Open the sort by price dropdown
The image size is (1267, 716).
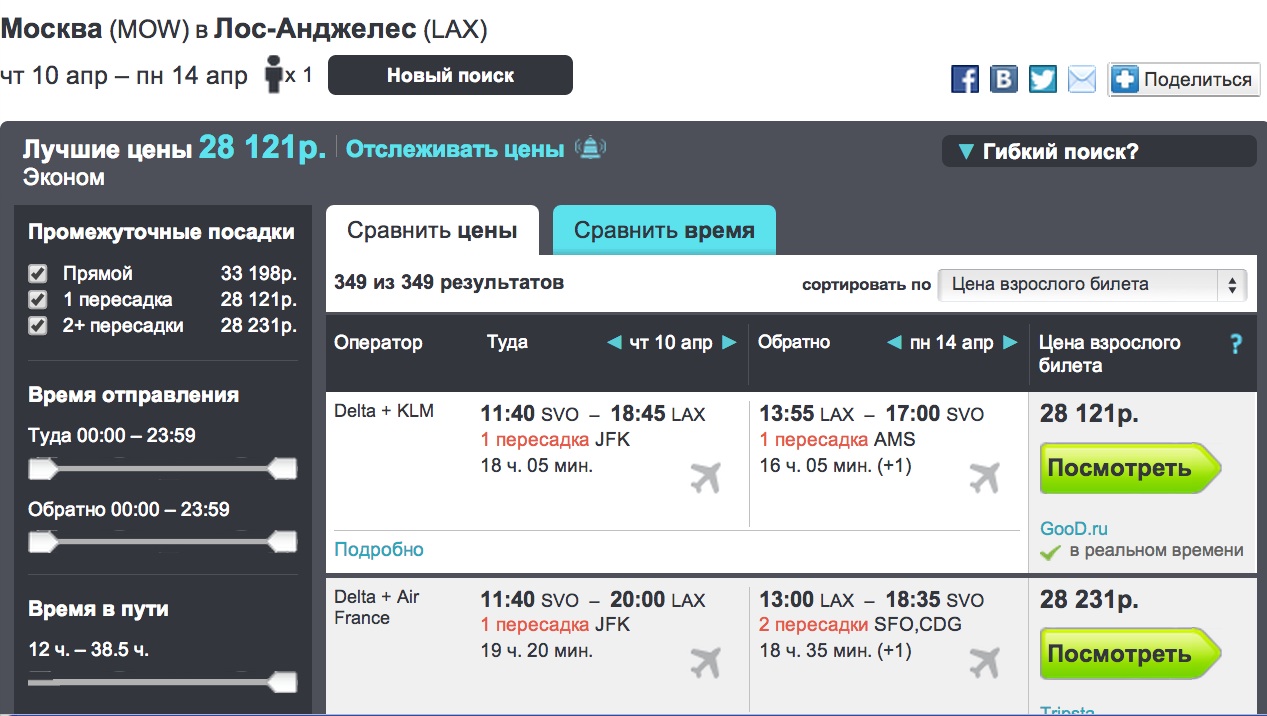point(1092,284)
